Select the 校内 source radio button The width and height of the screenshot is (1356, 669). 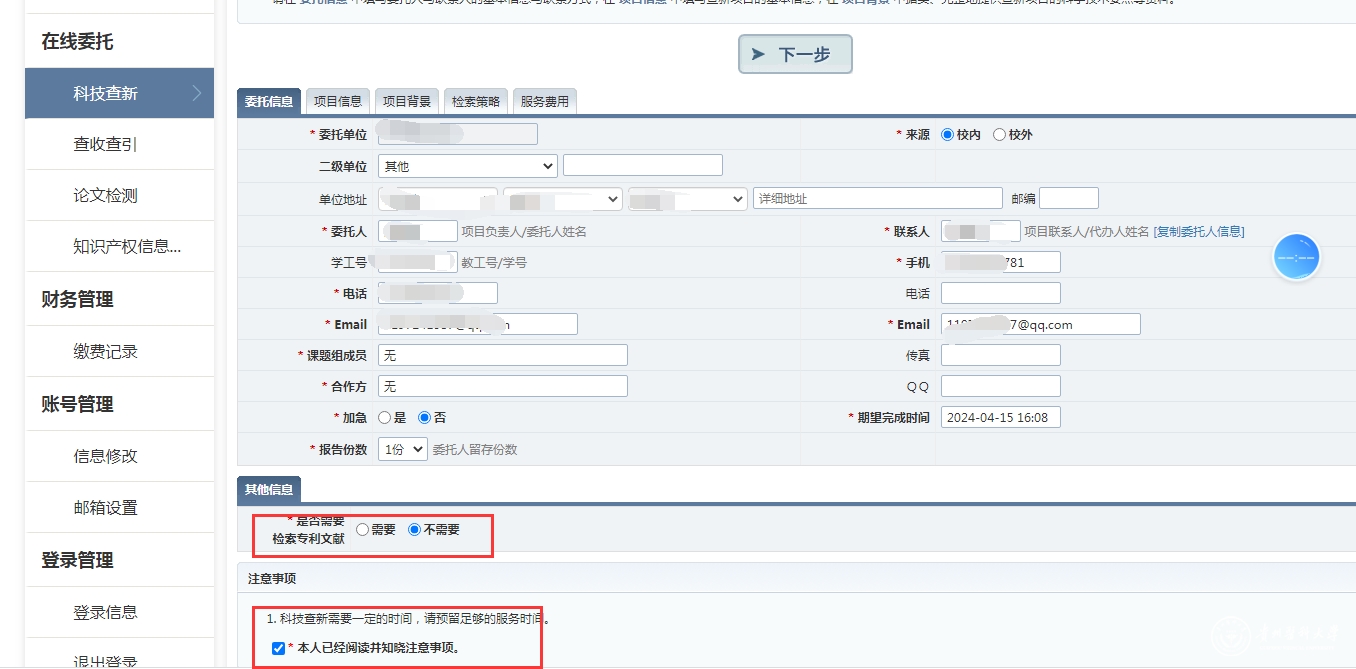(x=947, y=135)
